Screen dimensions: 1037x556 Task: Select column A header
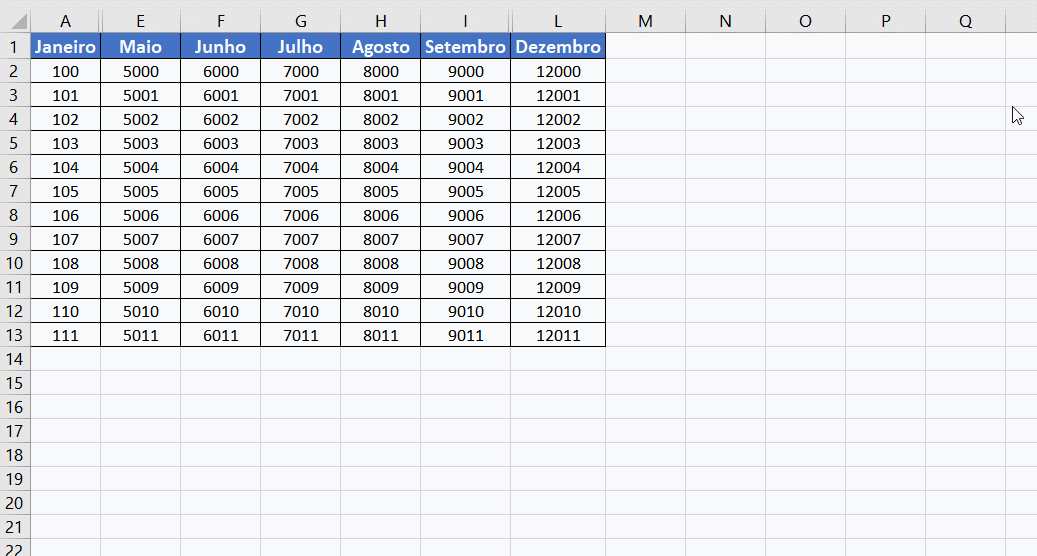click(x=65, y=22)
